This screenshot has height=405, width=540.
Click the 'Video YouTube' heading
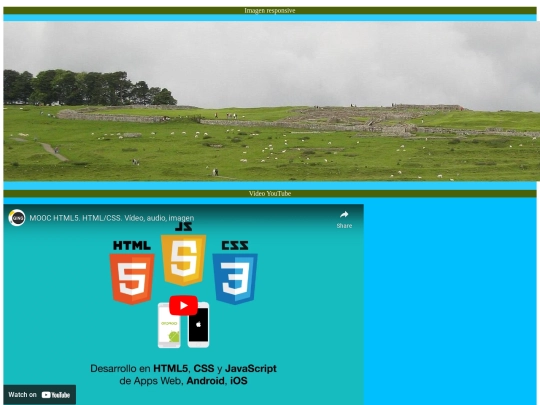tap(270, 194)
